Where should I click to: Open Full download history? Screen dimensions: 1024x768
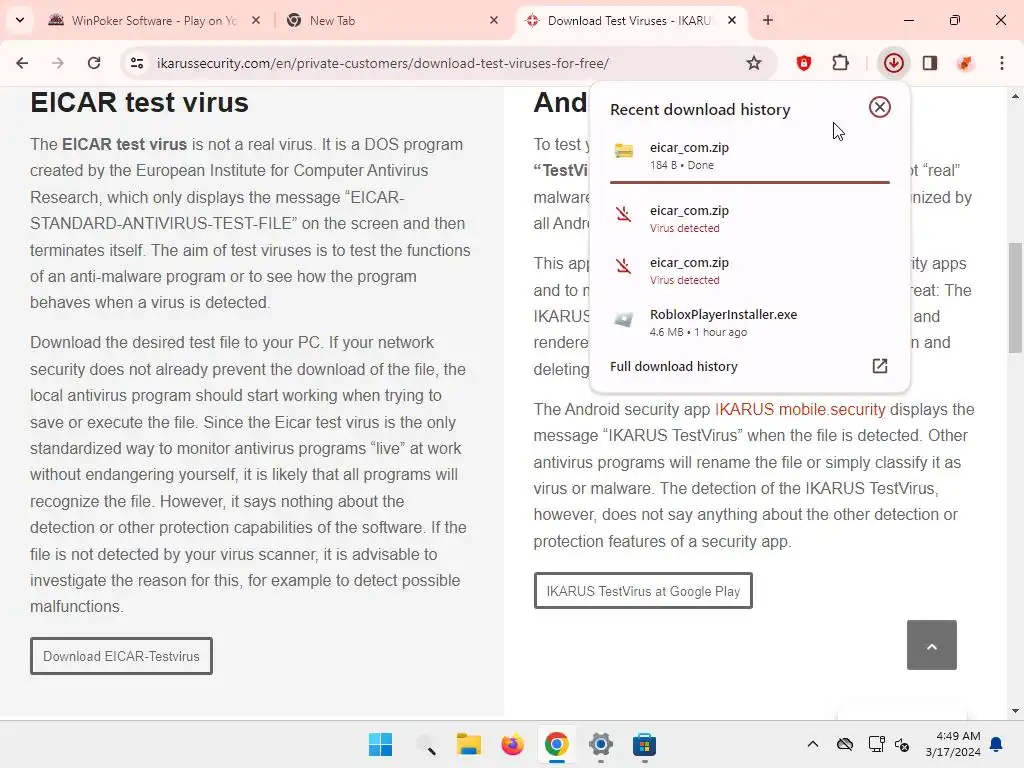(750, 366)
